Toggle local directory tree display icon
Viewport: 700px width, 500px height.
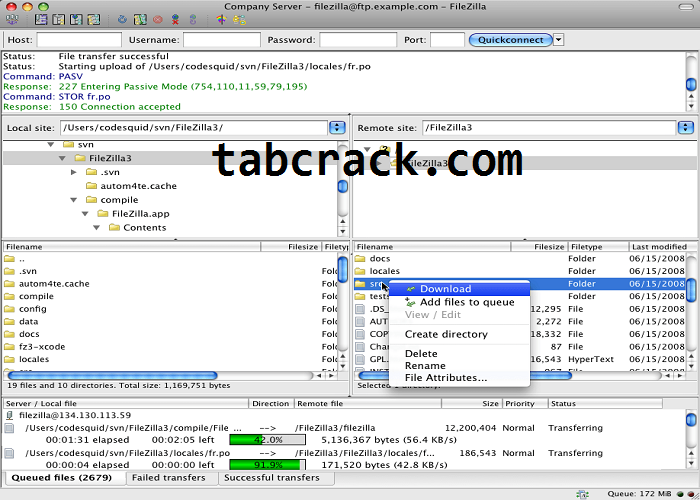click(58, 20)
